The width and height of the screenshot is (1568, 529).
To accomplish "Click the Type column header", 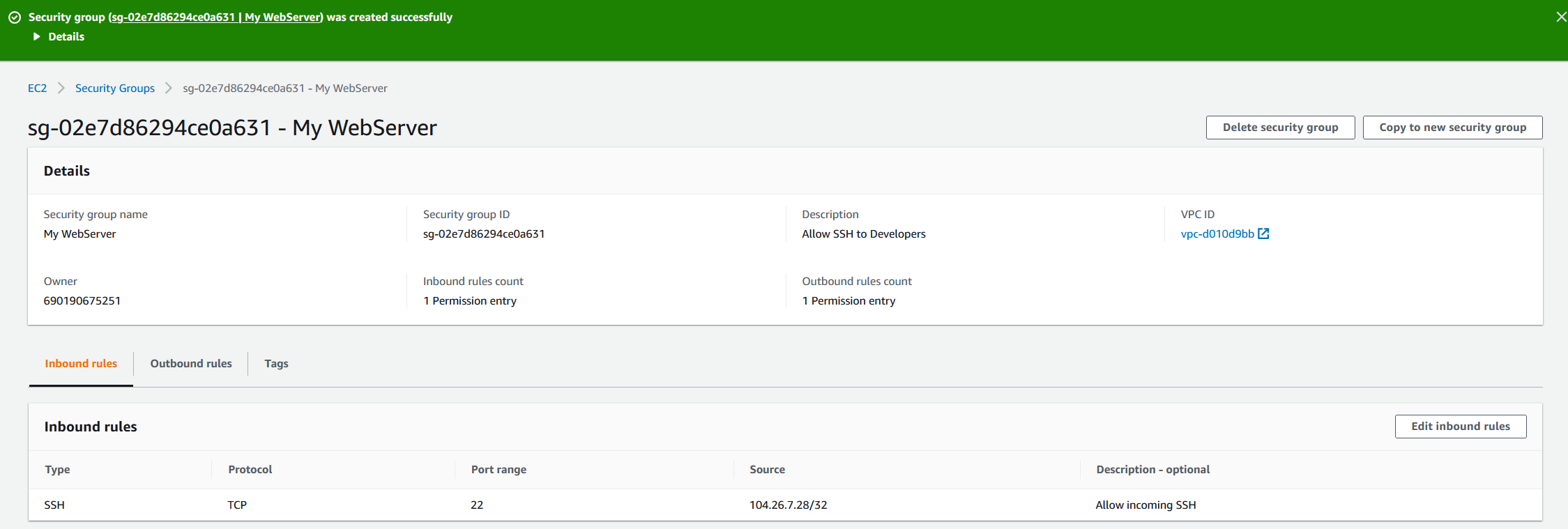I will [x=57, y=470].
